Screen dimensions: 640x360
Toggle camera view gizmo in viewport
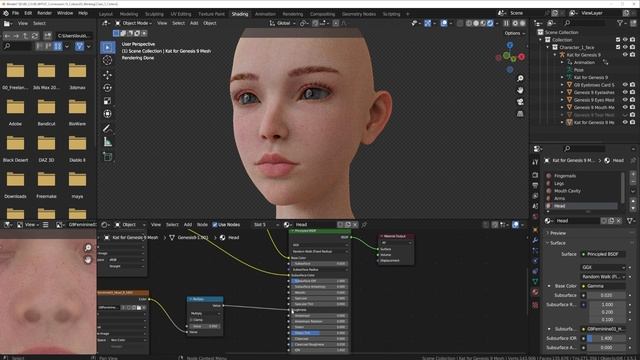tap(520, 102)
